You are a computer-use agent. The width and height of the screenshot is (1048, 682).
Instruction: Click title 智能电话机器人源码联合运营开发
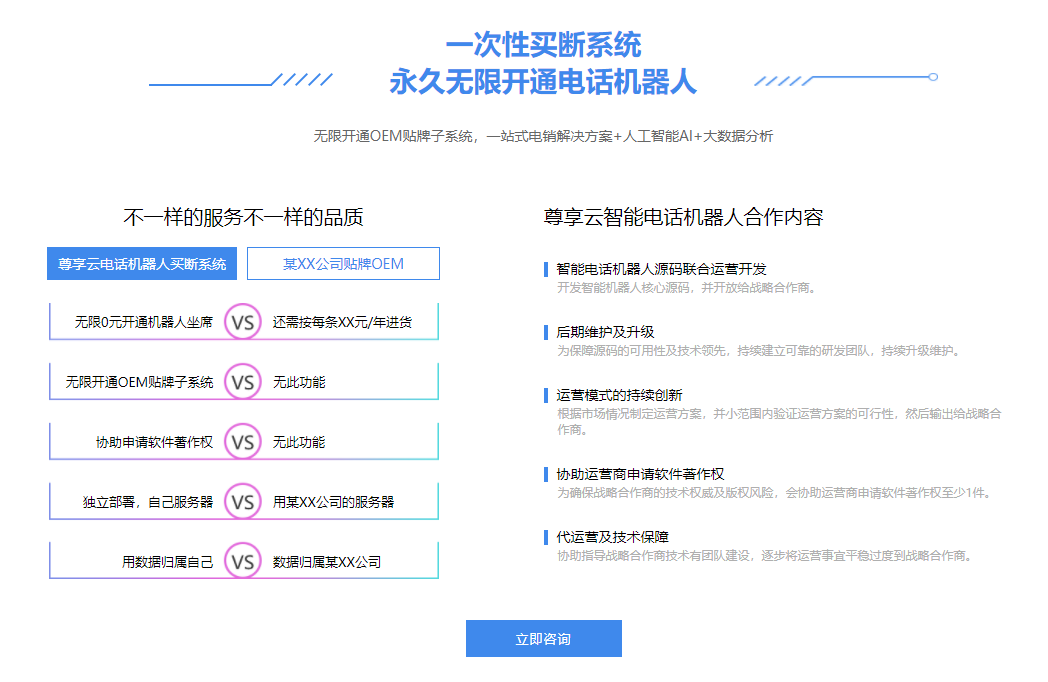click(661, 269)
